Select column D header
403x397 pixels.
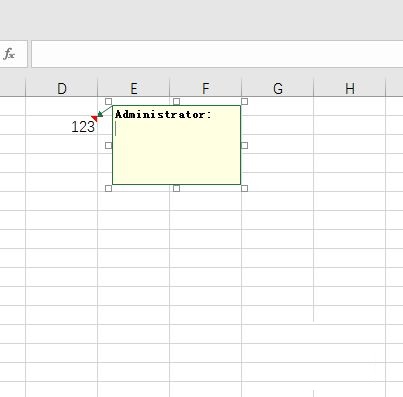click(62, 88)
